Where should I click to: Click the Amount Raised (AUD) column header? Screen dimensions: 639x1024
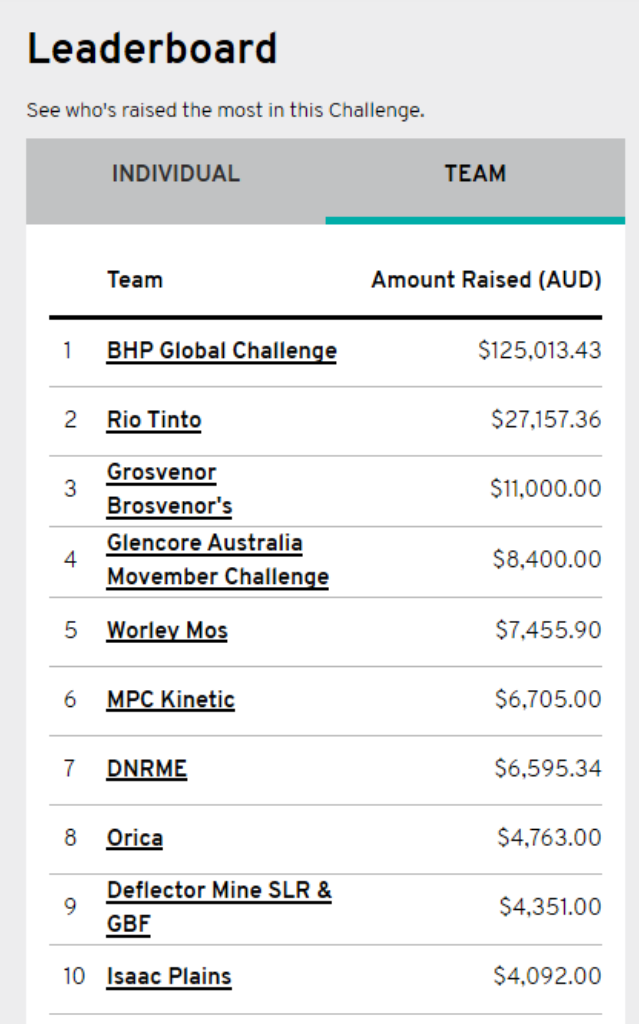click(x=486, y=280)
